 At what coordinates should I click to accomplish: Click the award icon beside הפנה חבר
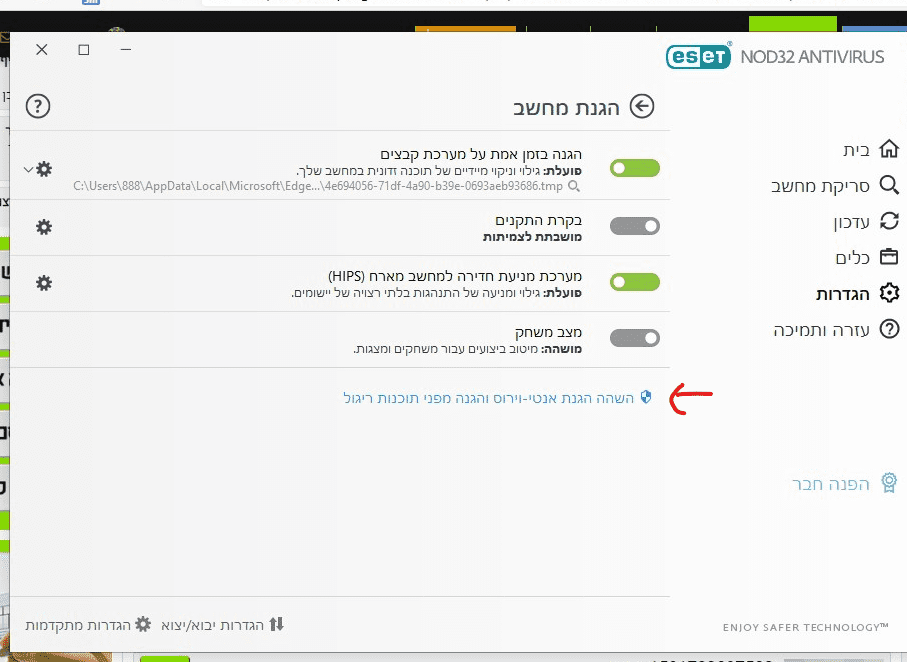[889, 483]
